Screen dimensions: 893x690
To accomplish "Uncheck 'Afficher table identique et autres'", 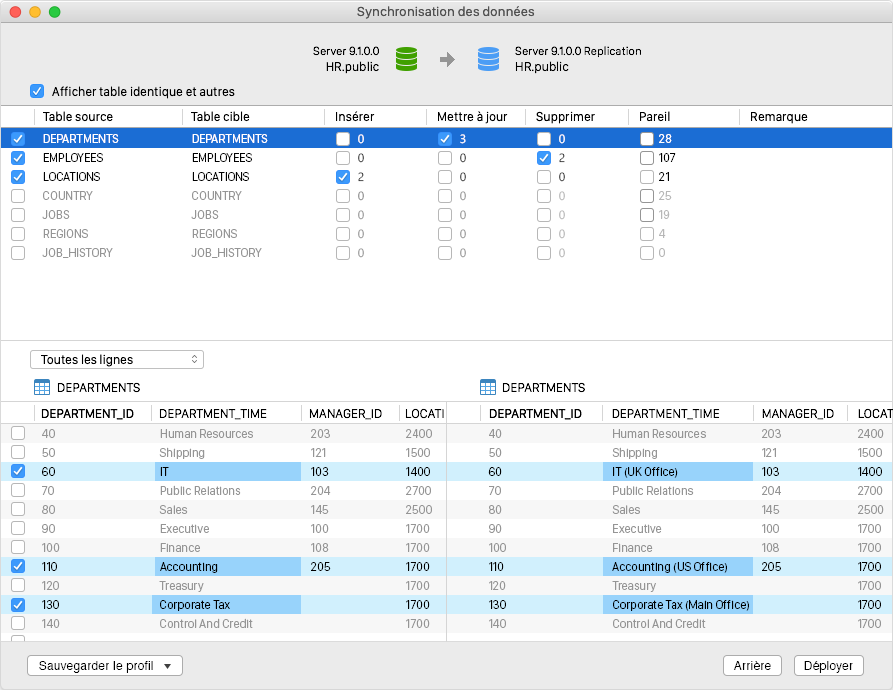I will tap(38, 91).
